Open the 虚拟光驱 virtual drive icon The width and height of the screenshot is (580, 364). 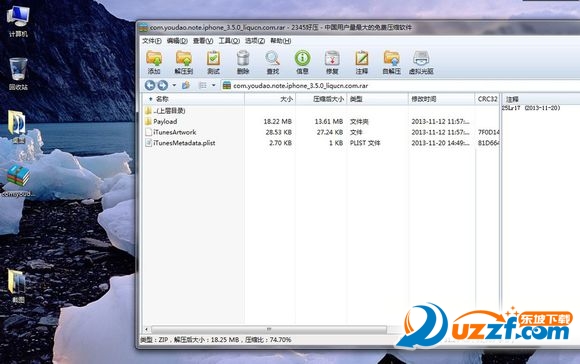[421, 62]
